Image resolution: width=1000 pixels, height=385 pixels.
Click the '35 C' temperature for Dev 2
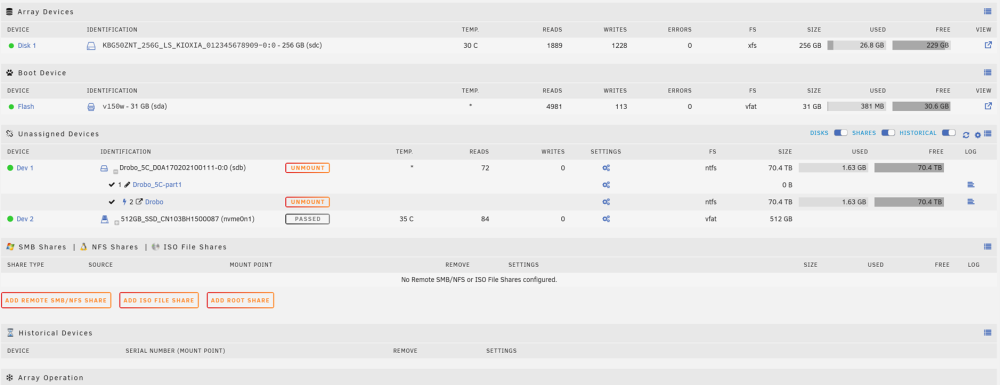406,219
